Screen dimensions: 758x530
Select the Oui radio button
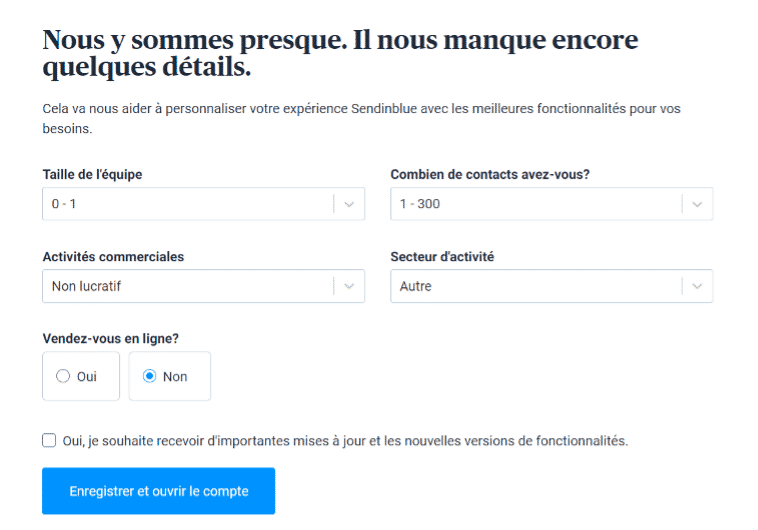pos(64,376)
